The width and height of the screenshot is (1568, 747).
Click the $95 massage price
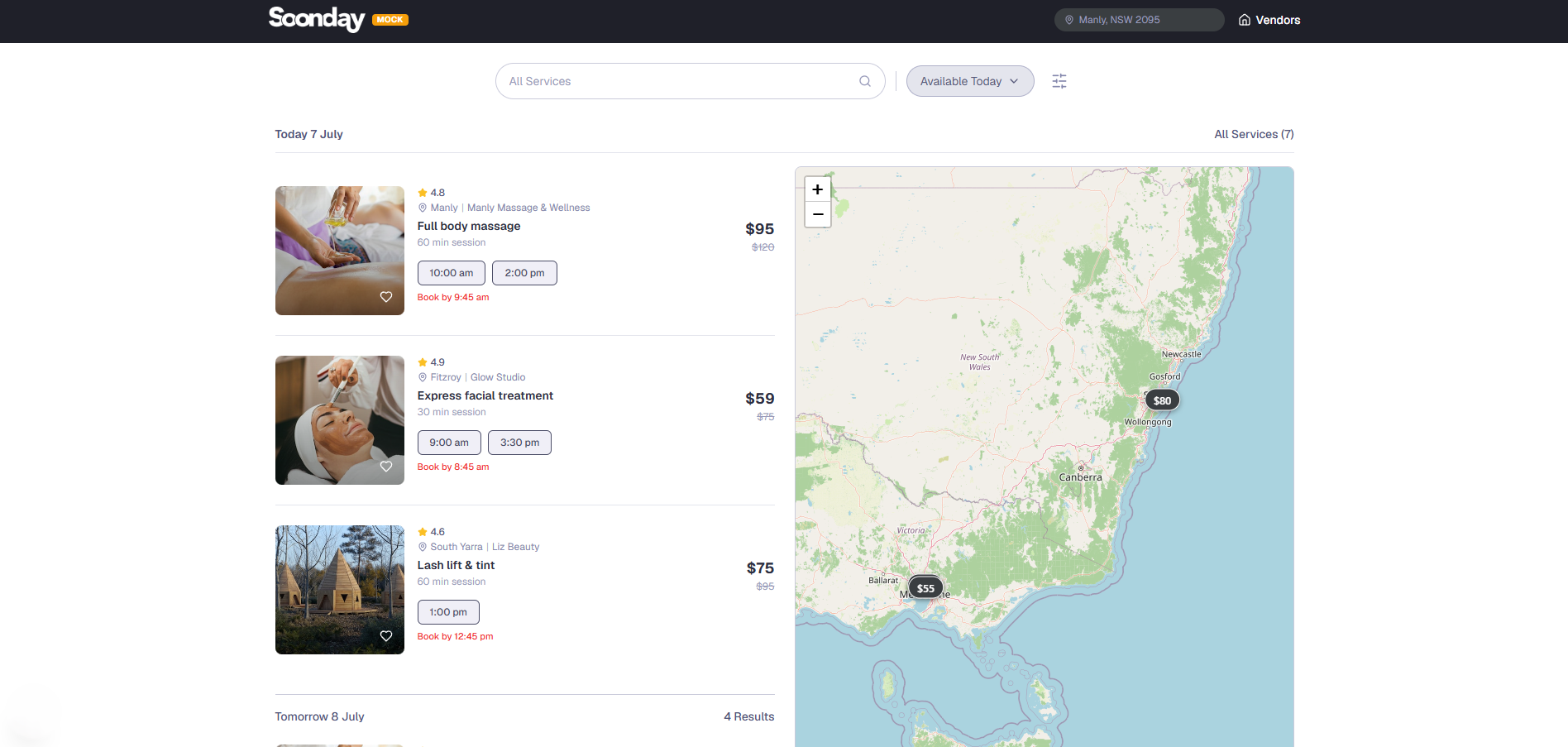pyautogui.click(x=759, y=229)
